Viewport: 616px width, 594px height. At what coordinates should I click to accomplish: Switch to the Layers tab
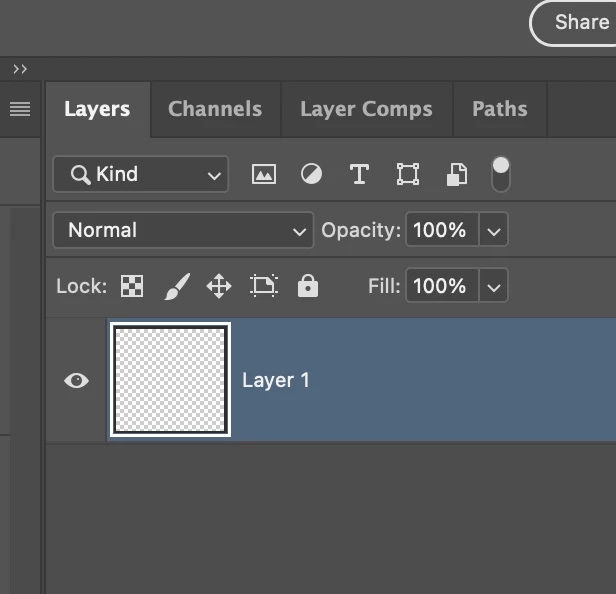click(97, 109)
